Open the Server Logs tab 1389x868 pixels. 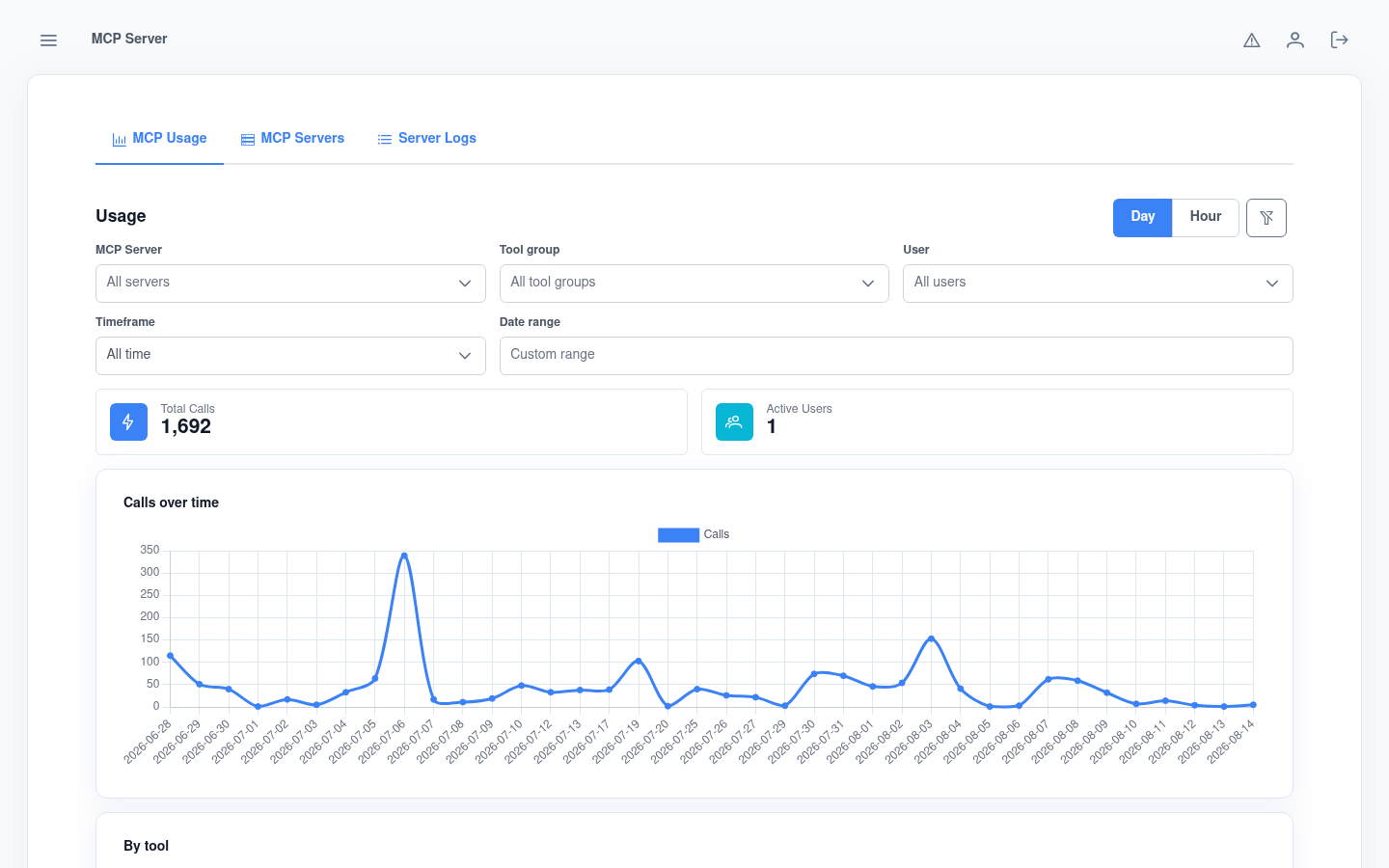coord(427,139)
